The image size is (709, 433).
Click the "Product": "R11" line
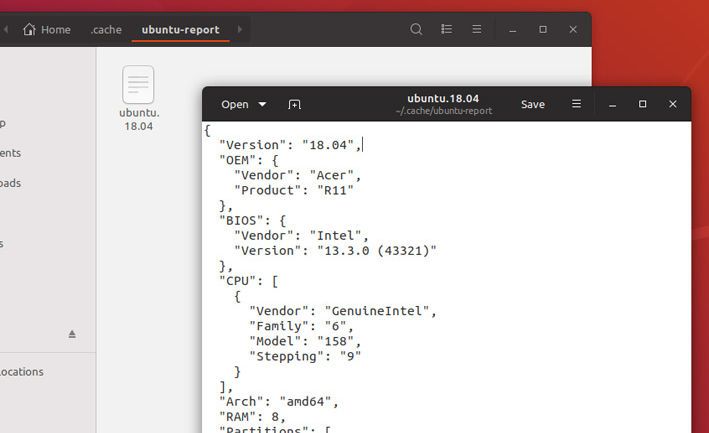click(x=294, y=190)
